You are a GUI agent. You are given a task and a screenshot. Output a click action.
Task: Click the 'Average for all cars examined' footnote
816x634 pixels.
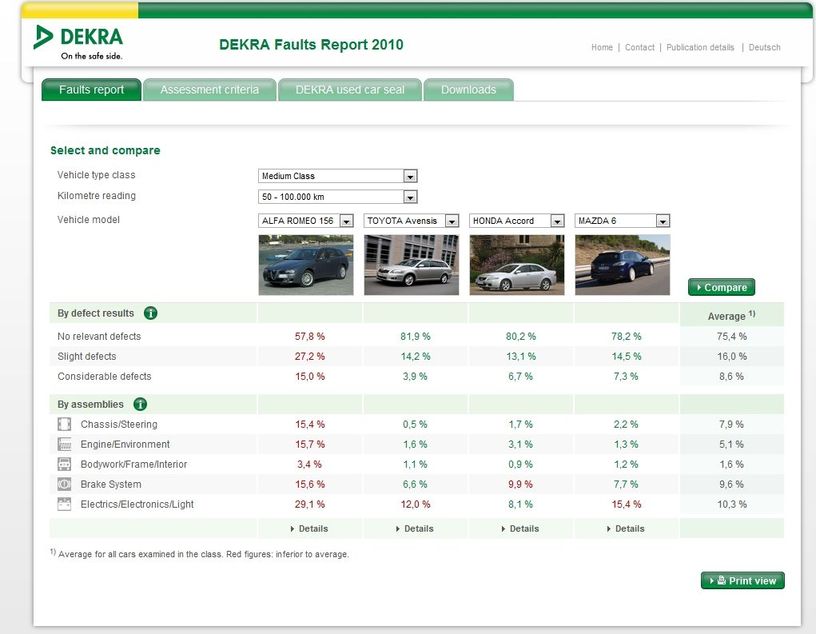200,554
